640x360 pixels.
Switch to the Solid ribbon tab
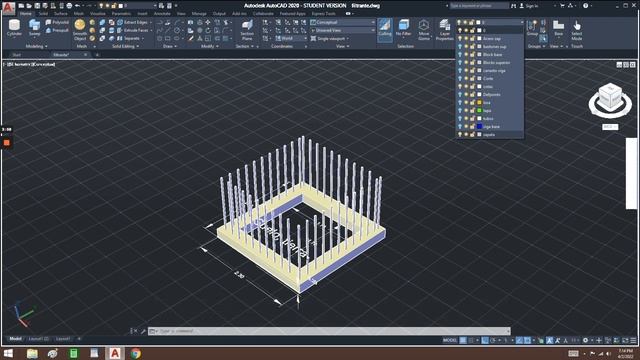click(43, 13)
